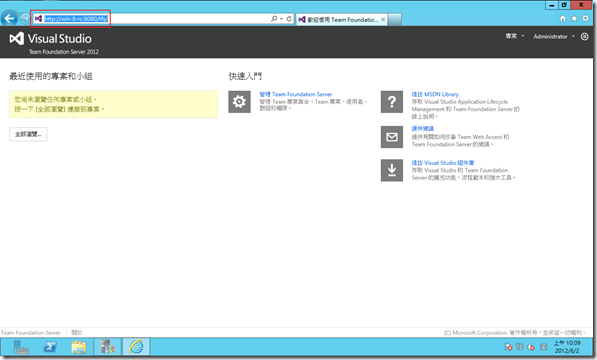Open the MSDN Library link
The height and width of the screenshot is (360, 597).
pyautogui.click(x=435, y=94)
